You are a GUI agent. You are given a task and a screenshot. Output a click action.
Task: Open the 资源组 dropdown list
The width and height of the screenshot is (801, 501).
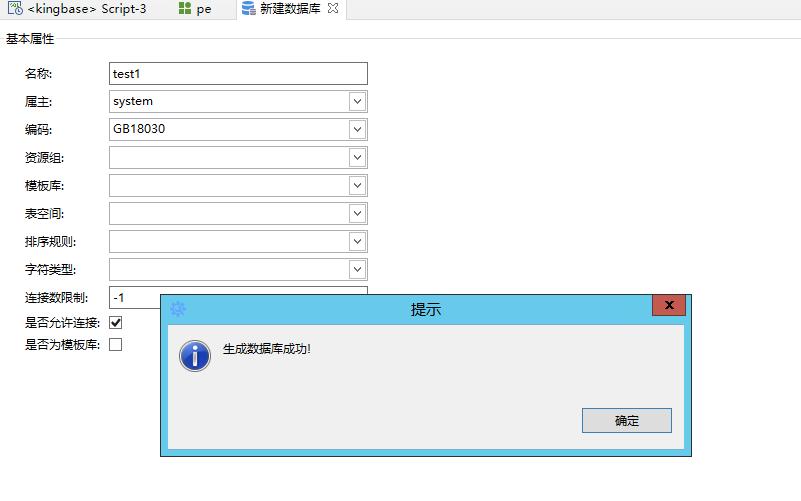point(357,157)
